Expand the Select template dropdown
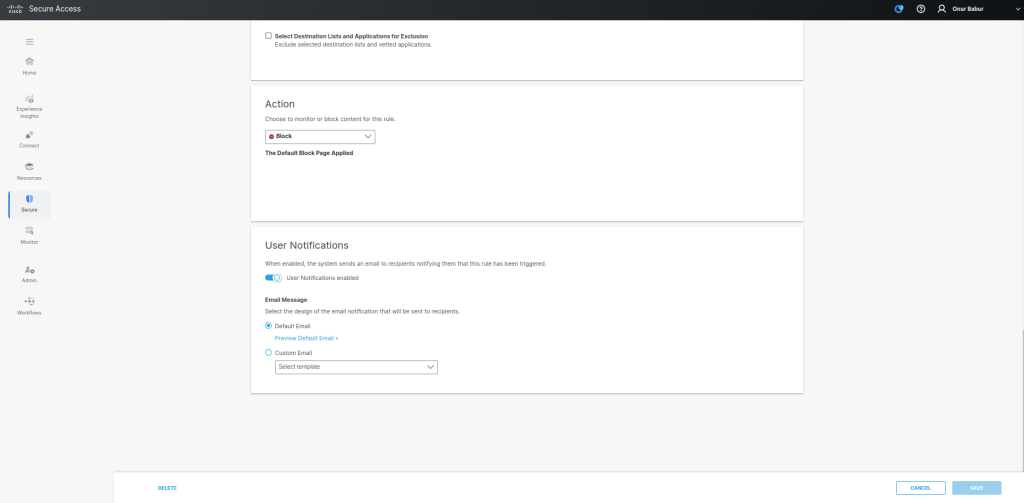The width and height of the screenshot is (1024, 503). (356, 367)
